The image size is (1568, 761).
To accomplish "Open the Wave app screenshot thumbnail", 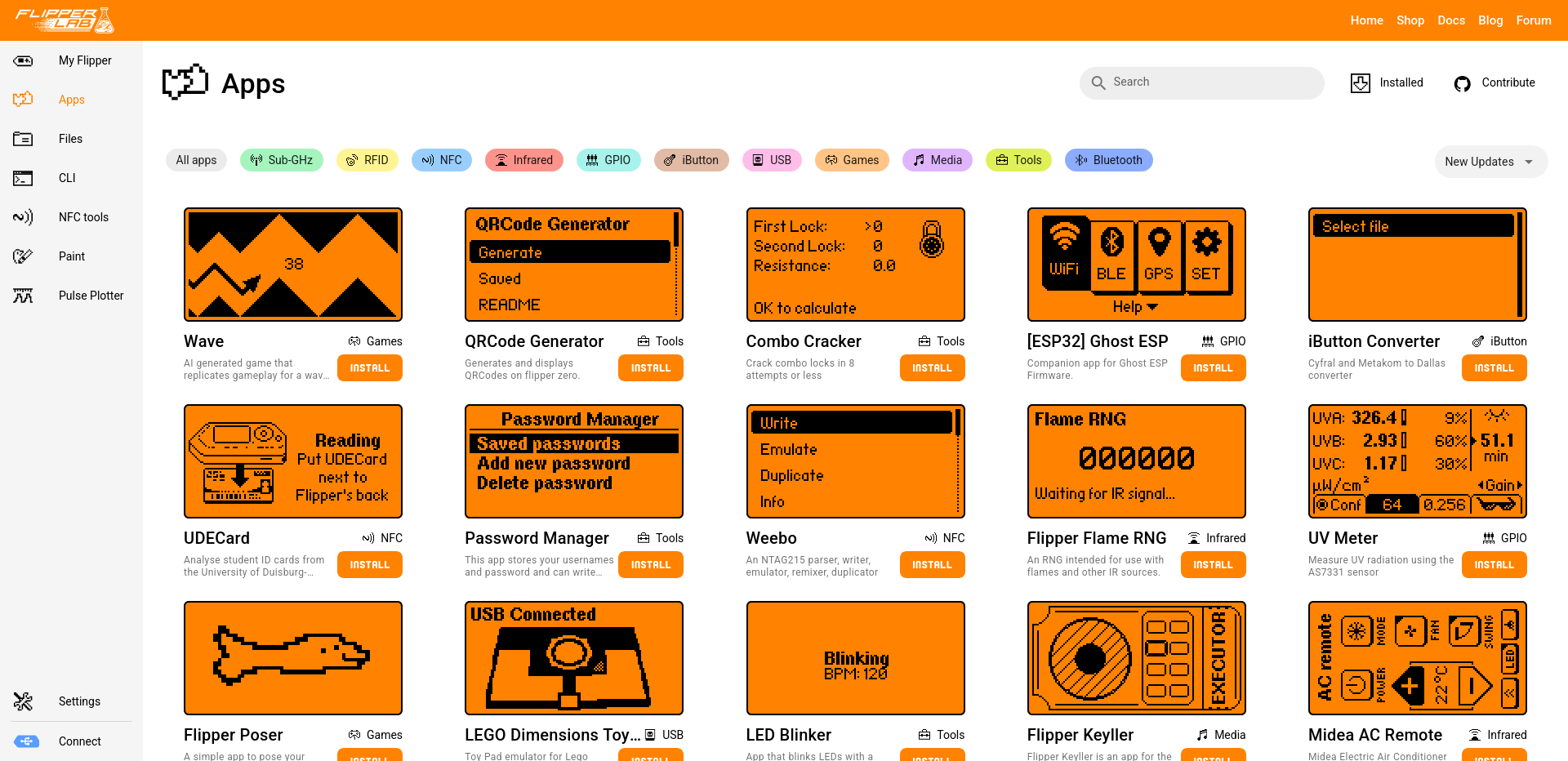I will click(x=293, y=265).
